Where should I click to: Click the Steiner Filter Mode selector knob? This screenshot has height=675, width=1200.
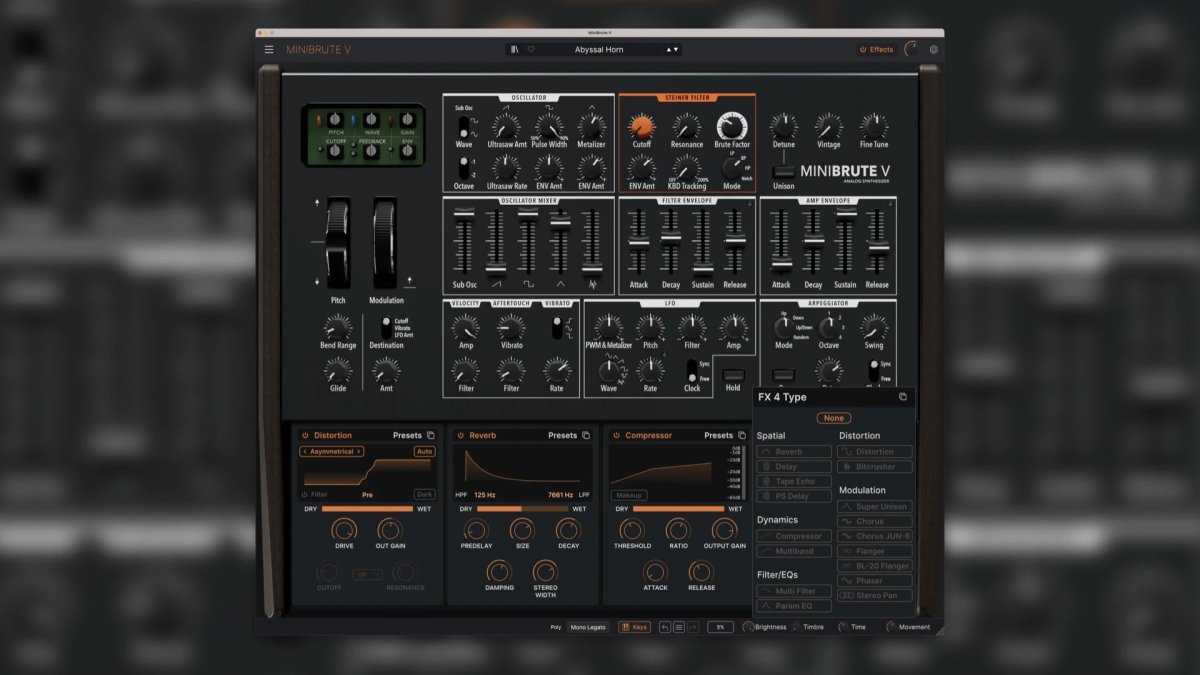point(731,168)
